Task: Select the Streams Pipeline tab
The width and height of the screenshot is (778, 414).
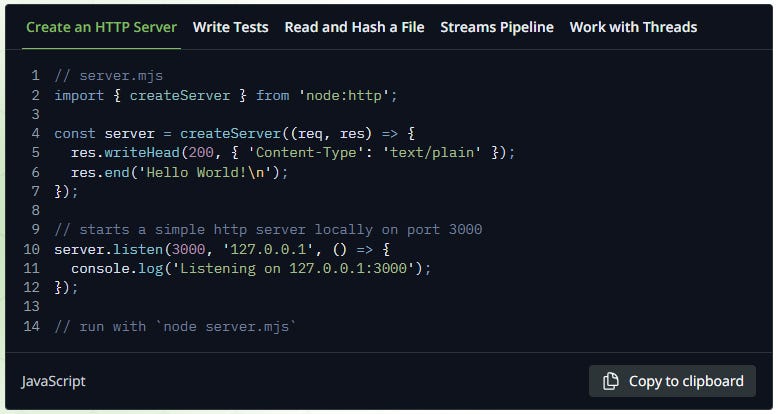Action: click(x=497, y=27)
